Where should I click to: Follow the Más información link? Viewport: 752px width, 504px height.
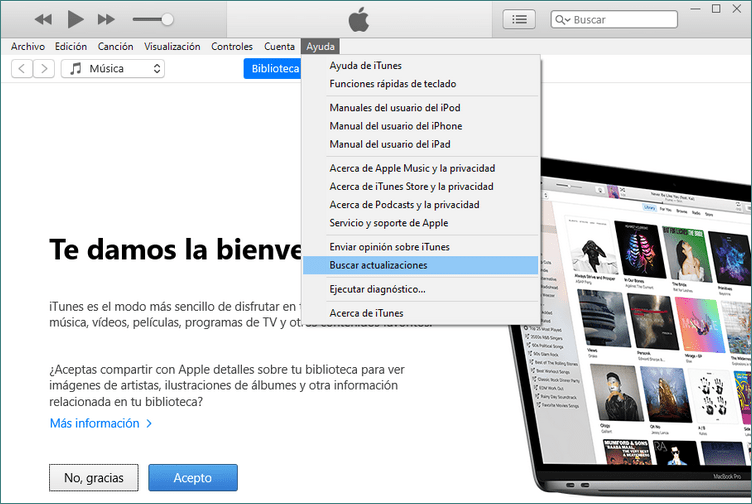[101, 423]
